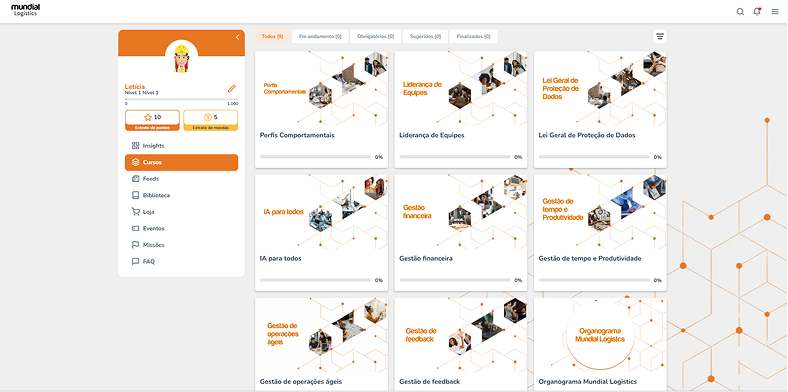This screenshot has height=392, width=788.
Task: Click the Gestão financeira course title
Action: 426,258
